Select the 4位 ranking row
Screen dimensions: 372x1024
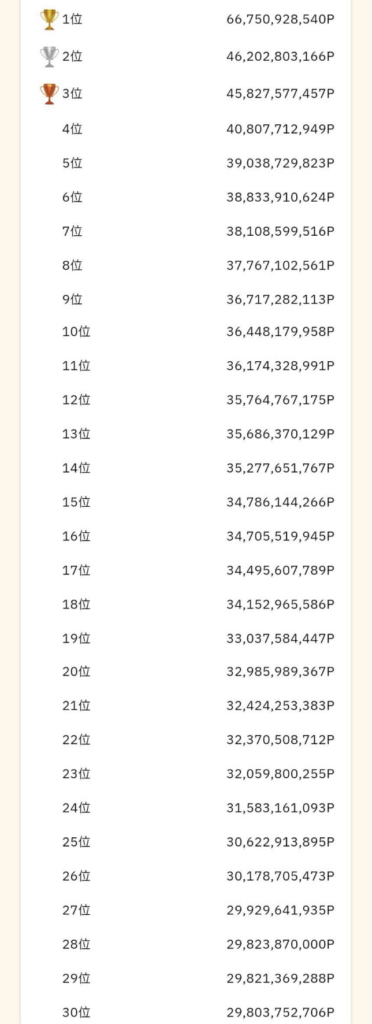pos(186,129)
